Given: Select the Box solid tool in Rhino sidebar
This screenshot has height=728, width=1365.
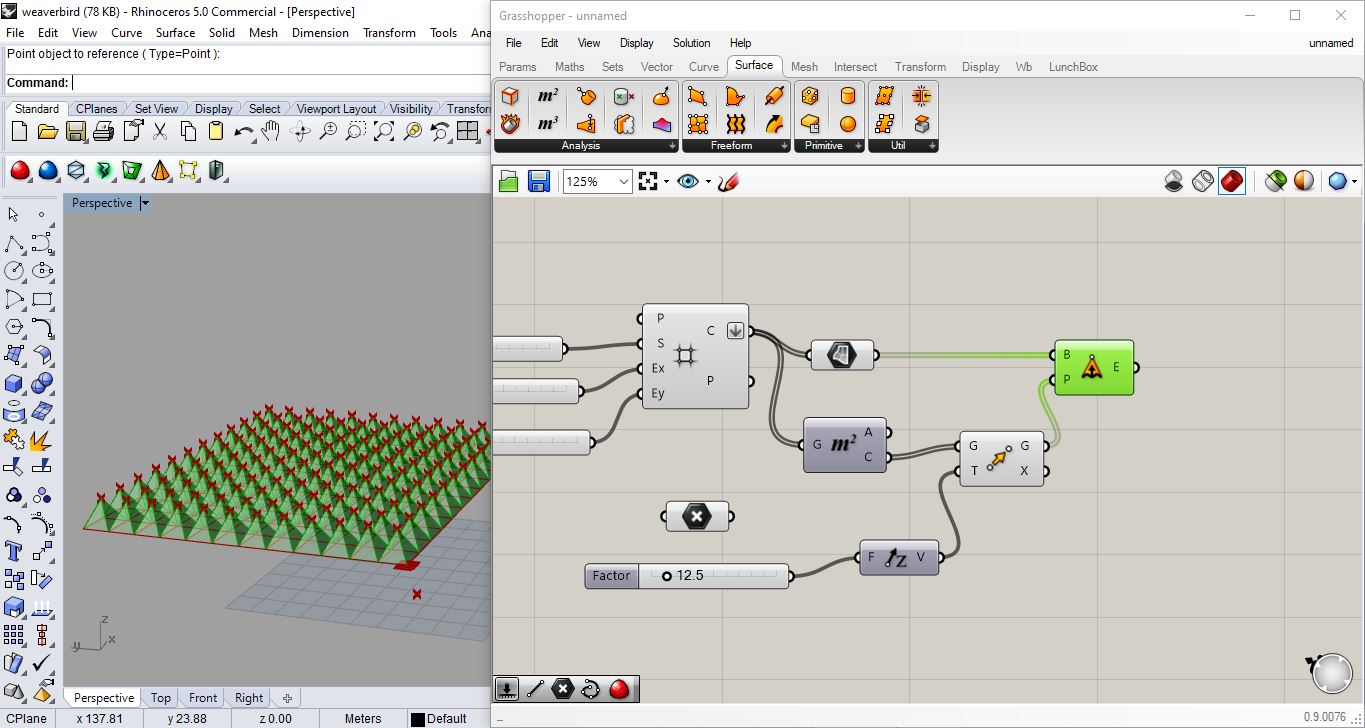Looking at the screenshot, I should click(14, 383).
